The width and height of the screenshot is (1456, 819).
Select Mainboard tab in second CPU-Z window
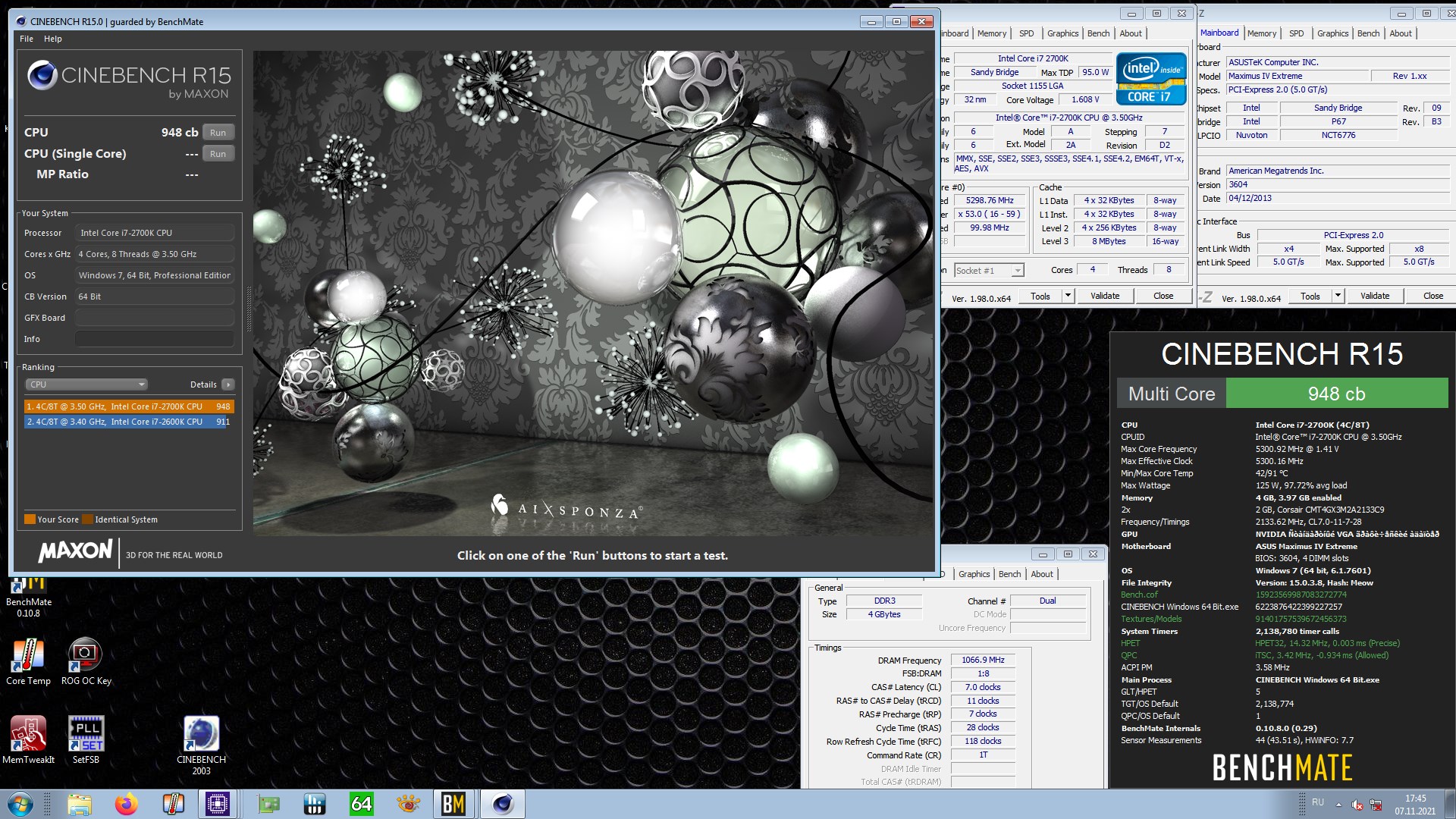(x=1219, y=33)
